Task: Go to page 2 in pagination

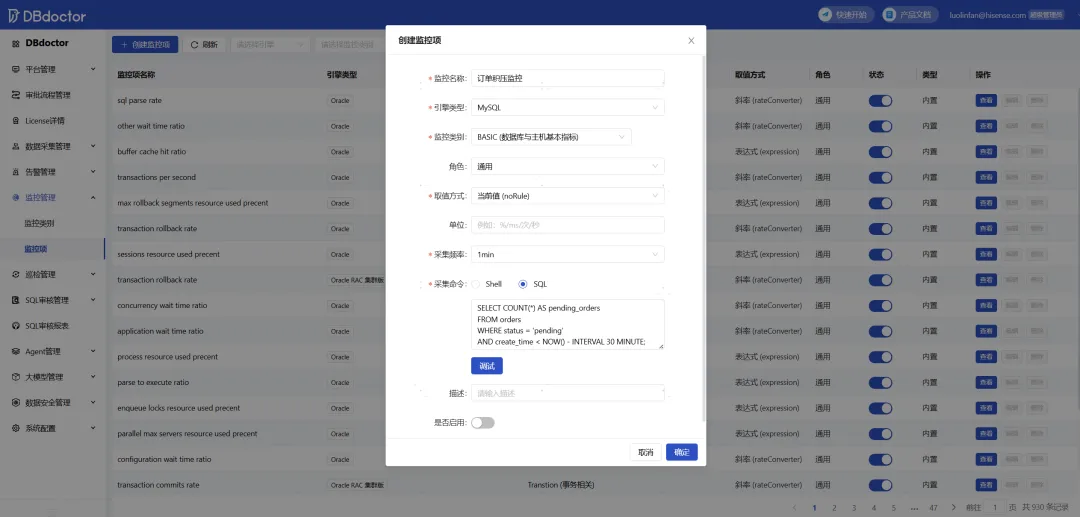Action: click(x=834, y=507)
